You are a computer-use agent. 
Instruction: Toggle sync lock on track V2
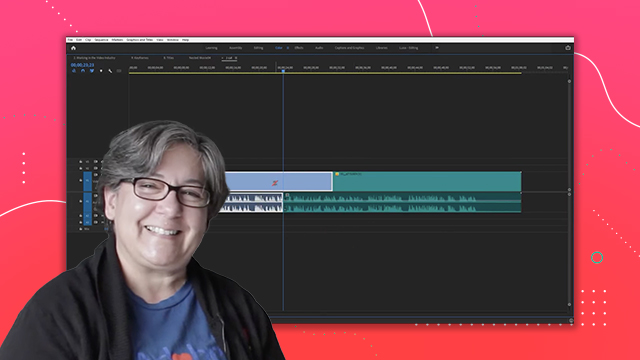[x=96, y=168]
